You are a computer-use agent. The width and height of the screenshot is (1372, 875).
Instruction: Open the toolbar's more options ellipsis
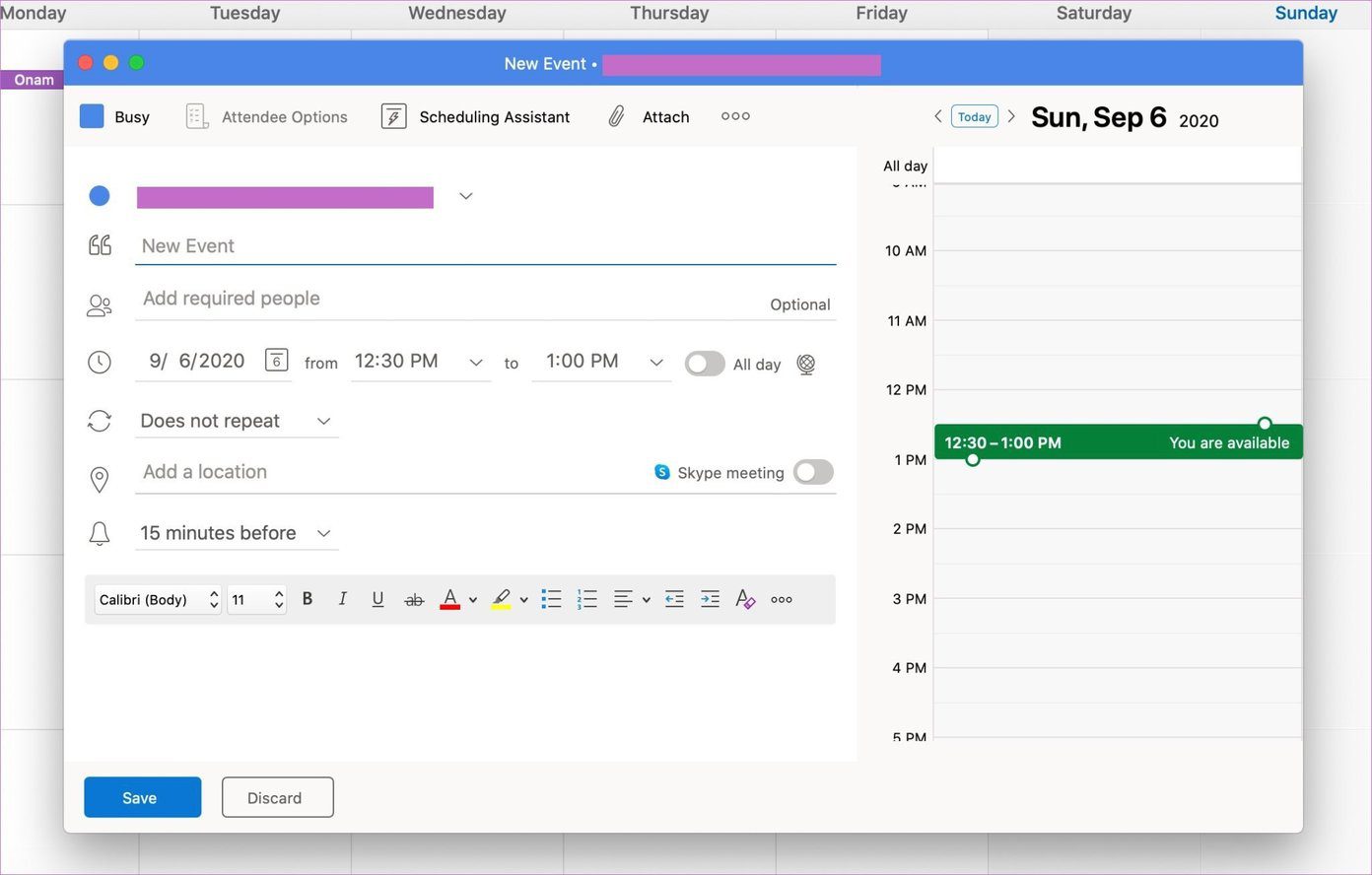pos(735,116)
